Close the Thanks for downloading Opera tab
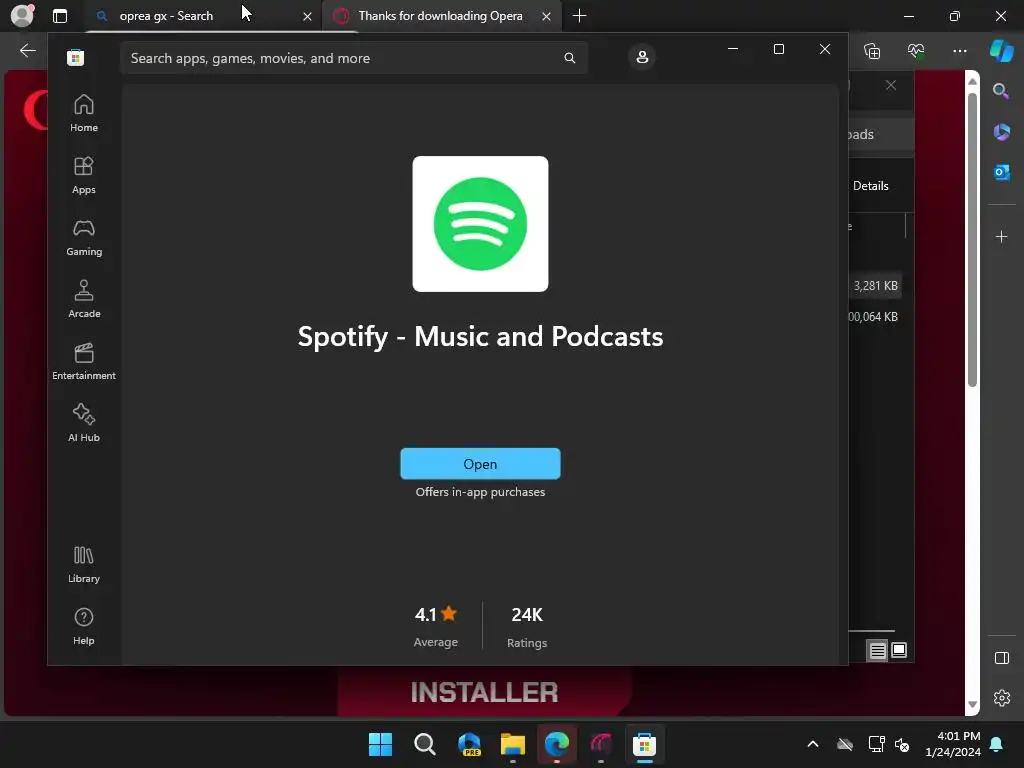This screenshot has height=768, width=1024. click(x=546, y=16)
